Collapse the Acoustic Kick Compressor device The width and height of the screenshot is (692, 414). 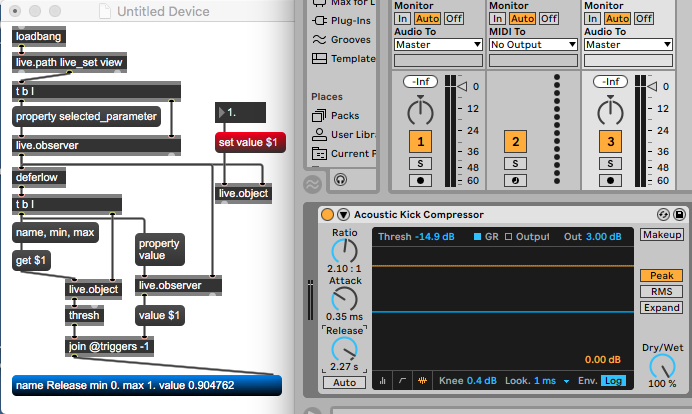[x=343, y=214]
